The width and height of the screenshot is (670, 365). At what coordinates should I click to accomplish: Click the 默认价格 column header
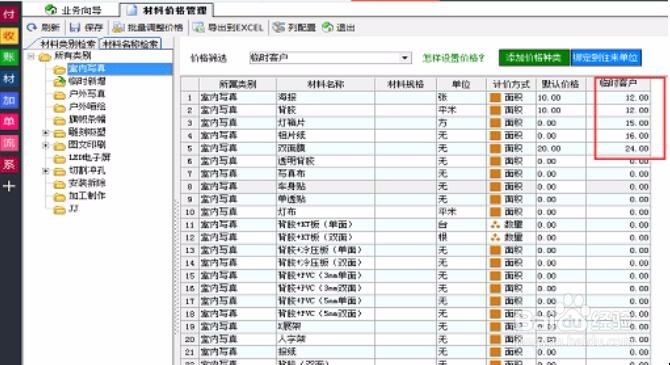[561, 84]
